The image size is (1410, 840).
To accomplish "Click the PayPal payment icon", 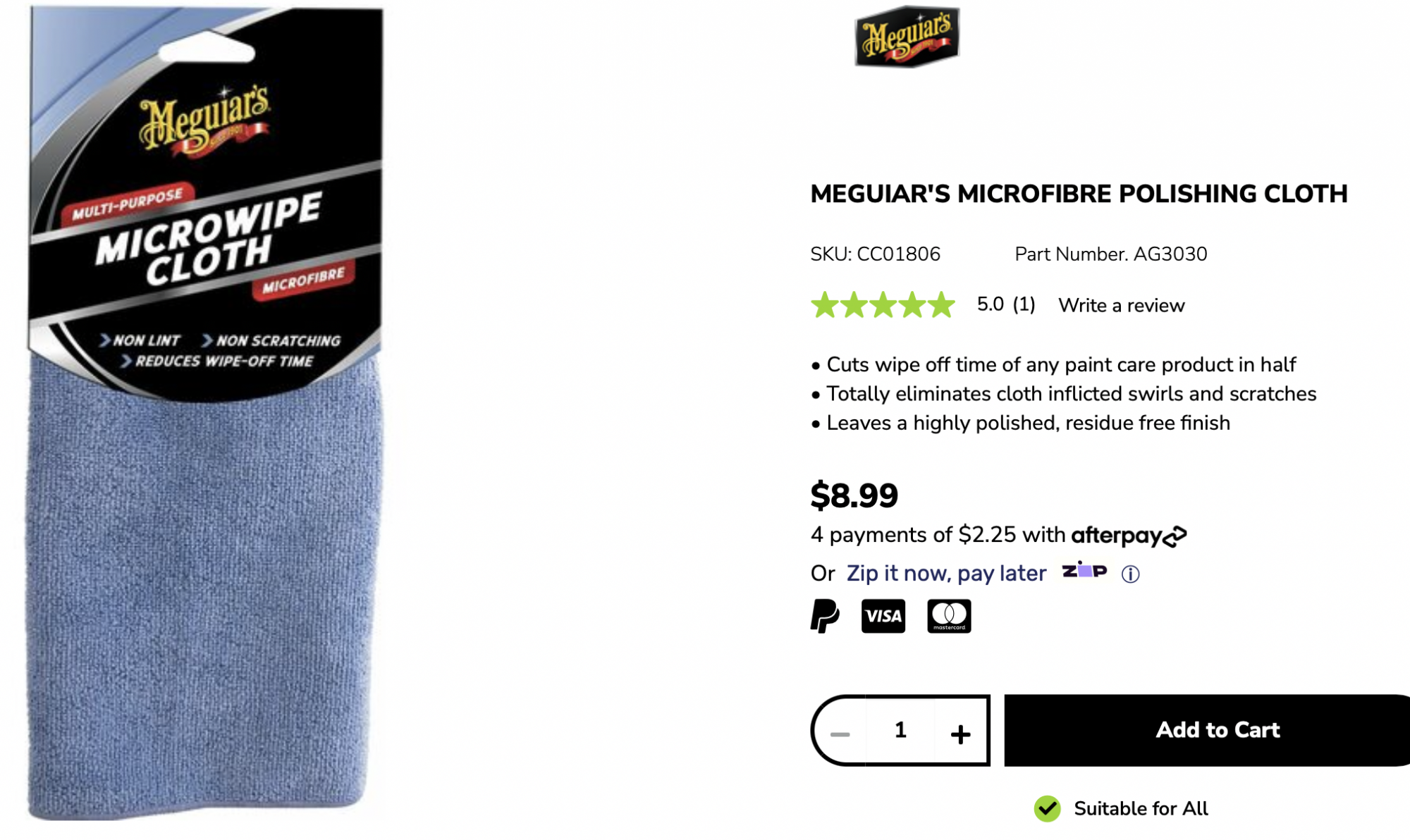I will tap(825, 616).
